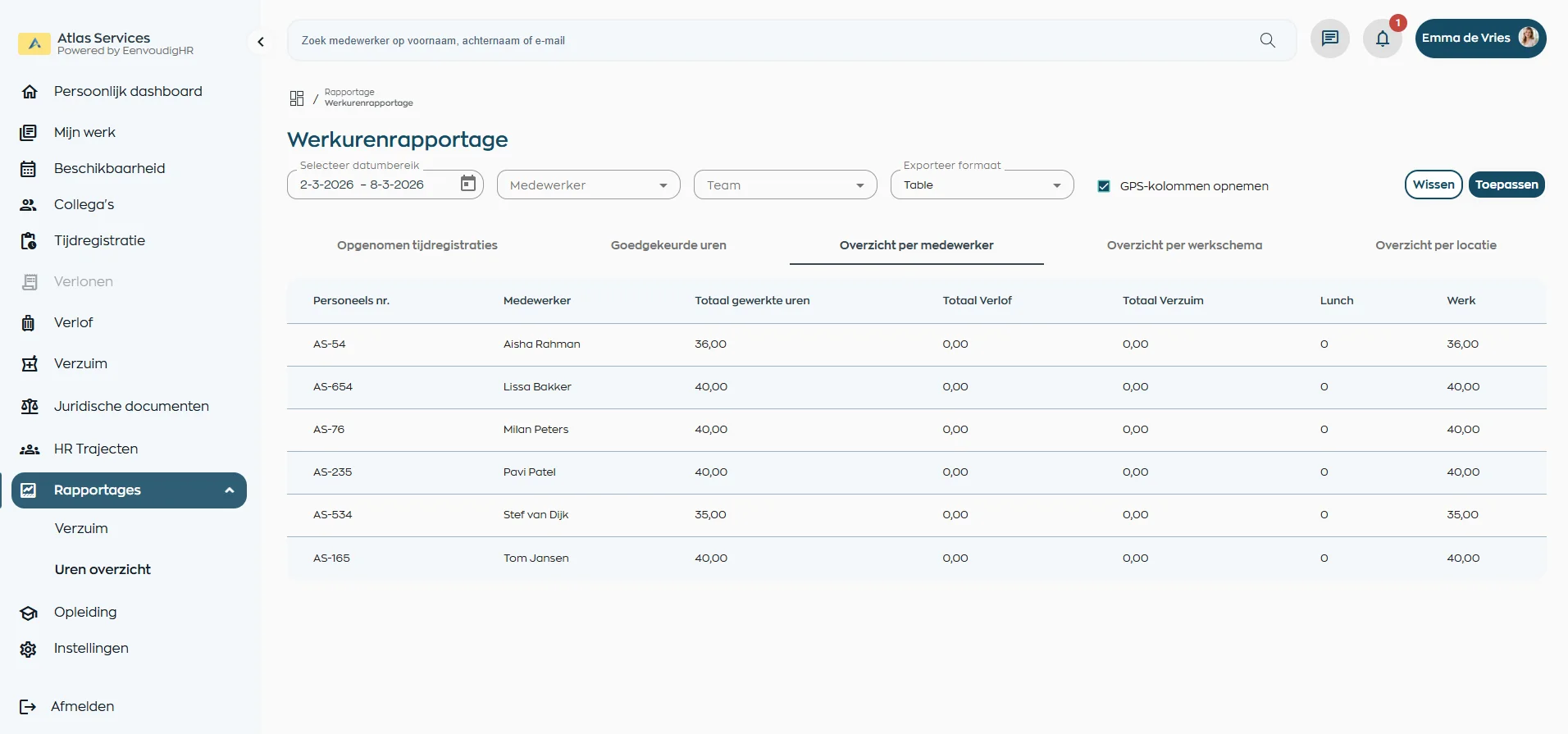The width and height of the screenshot is (1568, 734).
Task: Click the Verlonen receipt icon
Action: coord(30,282)
